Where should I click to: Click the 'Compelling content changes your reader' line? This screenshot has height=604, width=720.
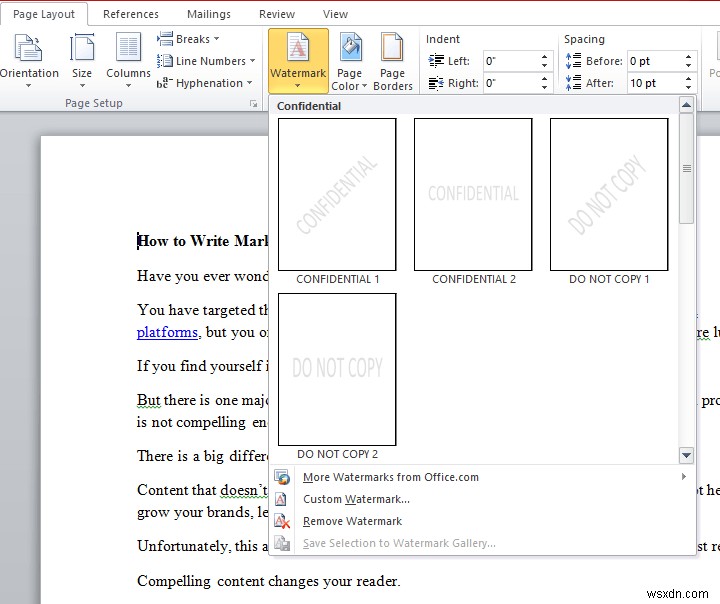(x=269, y=581)
